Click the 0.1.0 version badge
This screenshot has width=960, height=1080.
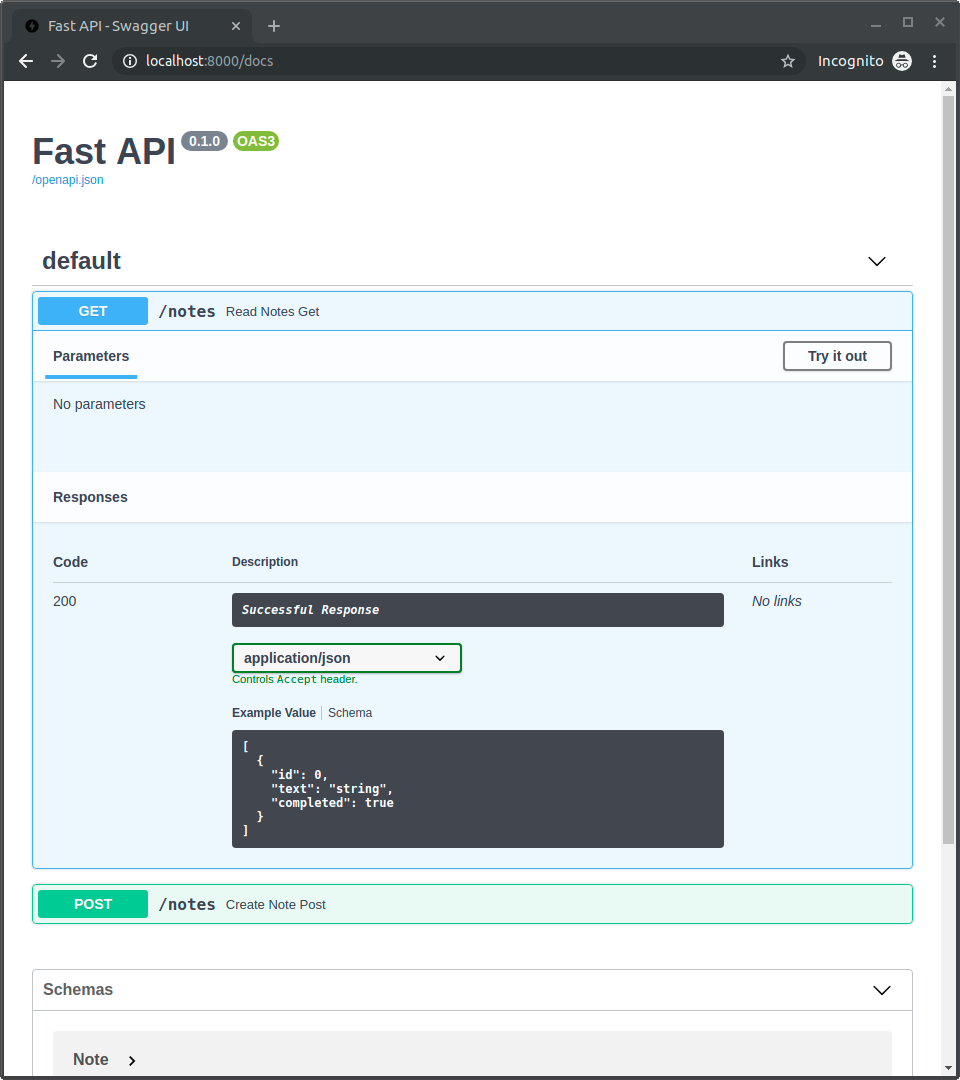pyautogui.click(x=204, y=141)
